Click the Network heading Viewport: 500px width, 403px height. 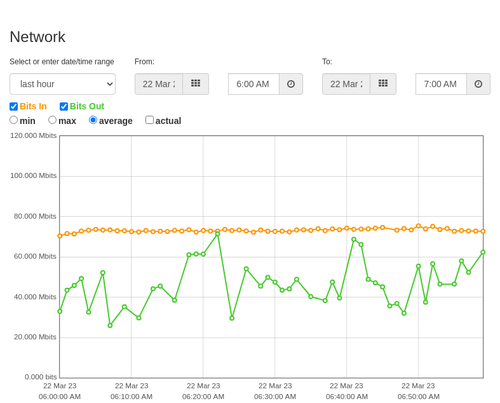point(37,37)
